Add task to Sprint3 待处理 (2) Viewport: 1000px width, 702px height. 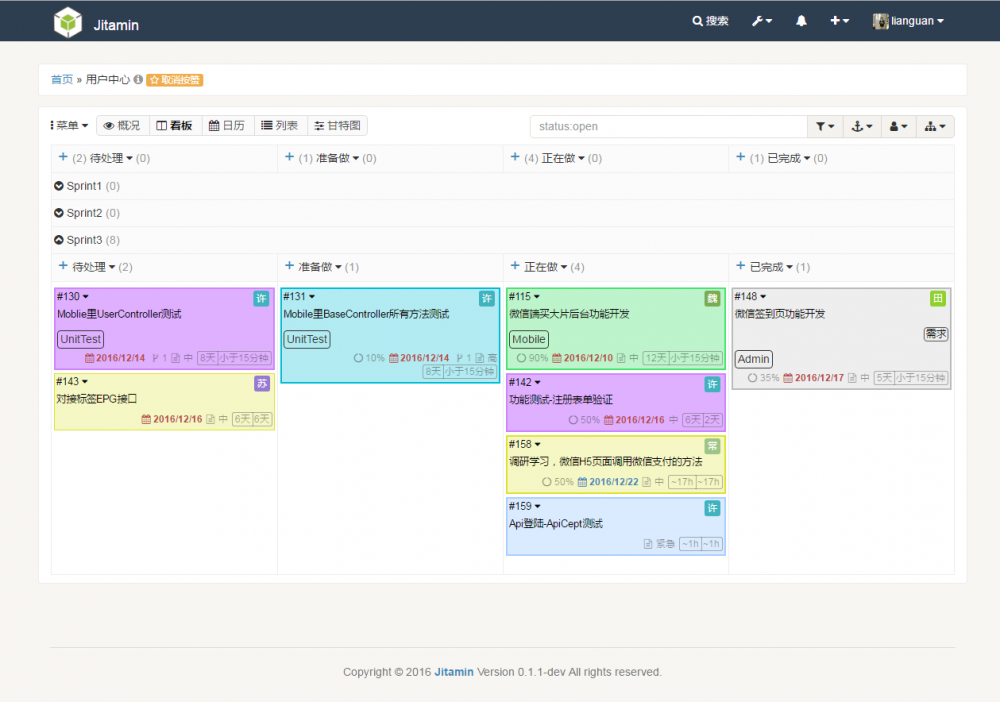pyautogui.click(x=63, y=265)
